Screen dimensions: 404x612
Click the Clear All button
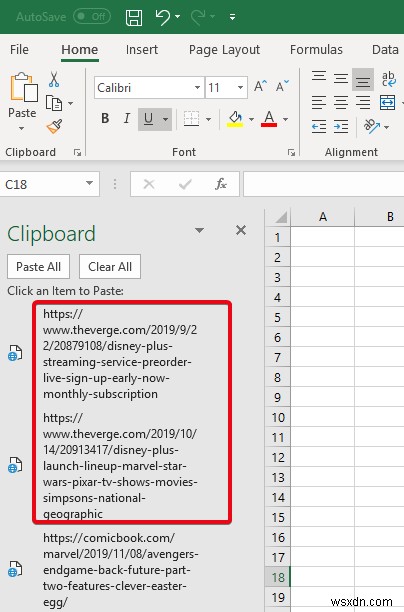110,267
